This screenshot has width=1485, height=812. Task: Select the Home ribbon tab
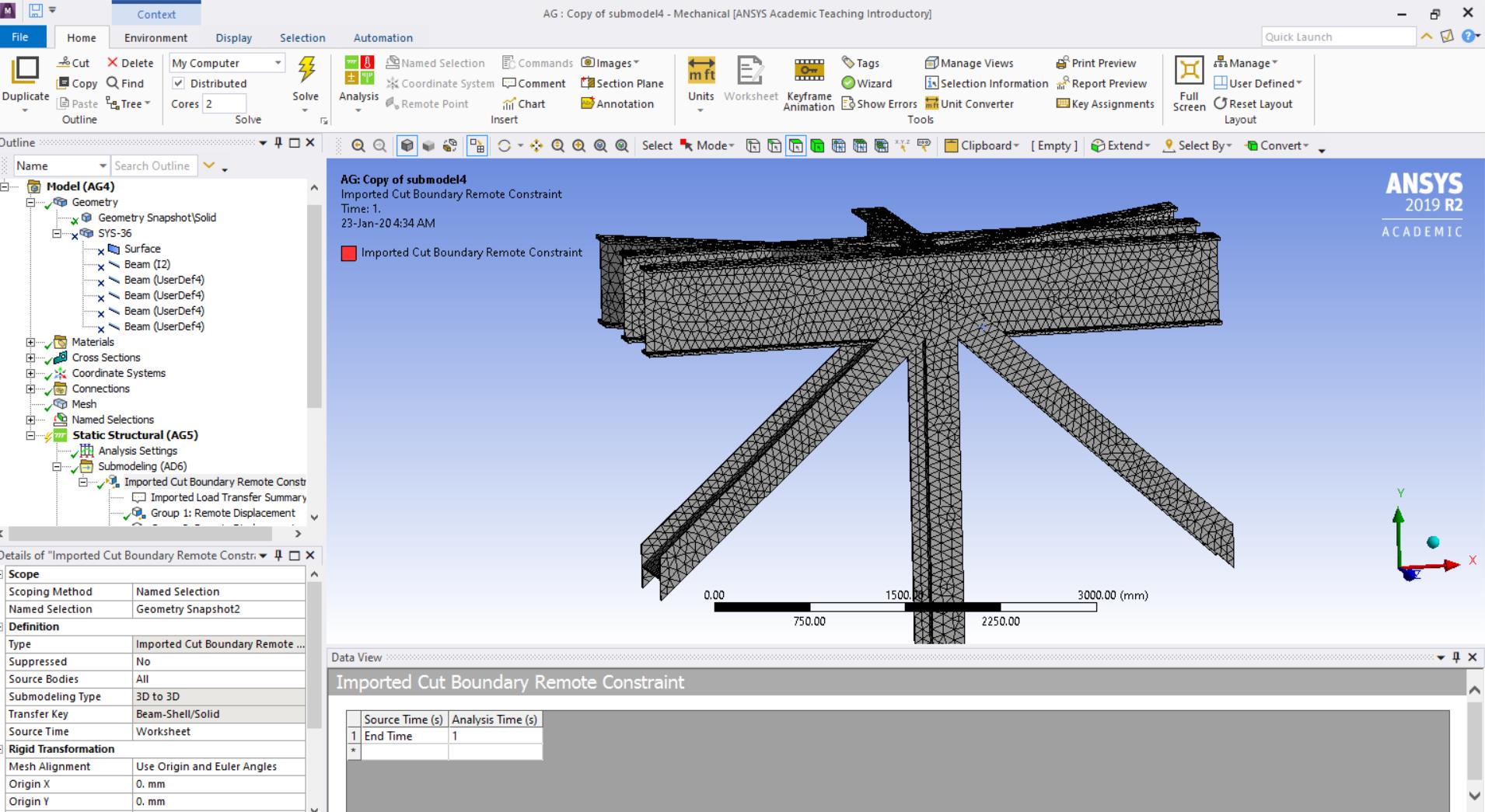coord(82,37)
